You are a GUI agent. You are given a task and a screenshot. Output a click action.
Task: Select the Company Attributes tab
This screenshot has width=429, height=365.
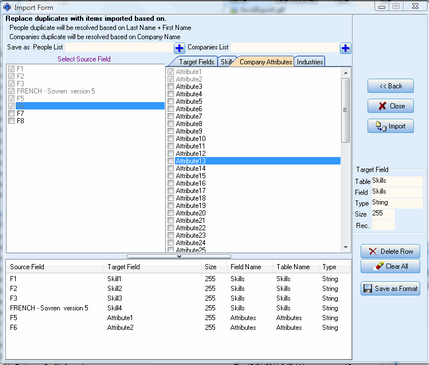point(265,62)
